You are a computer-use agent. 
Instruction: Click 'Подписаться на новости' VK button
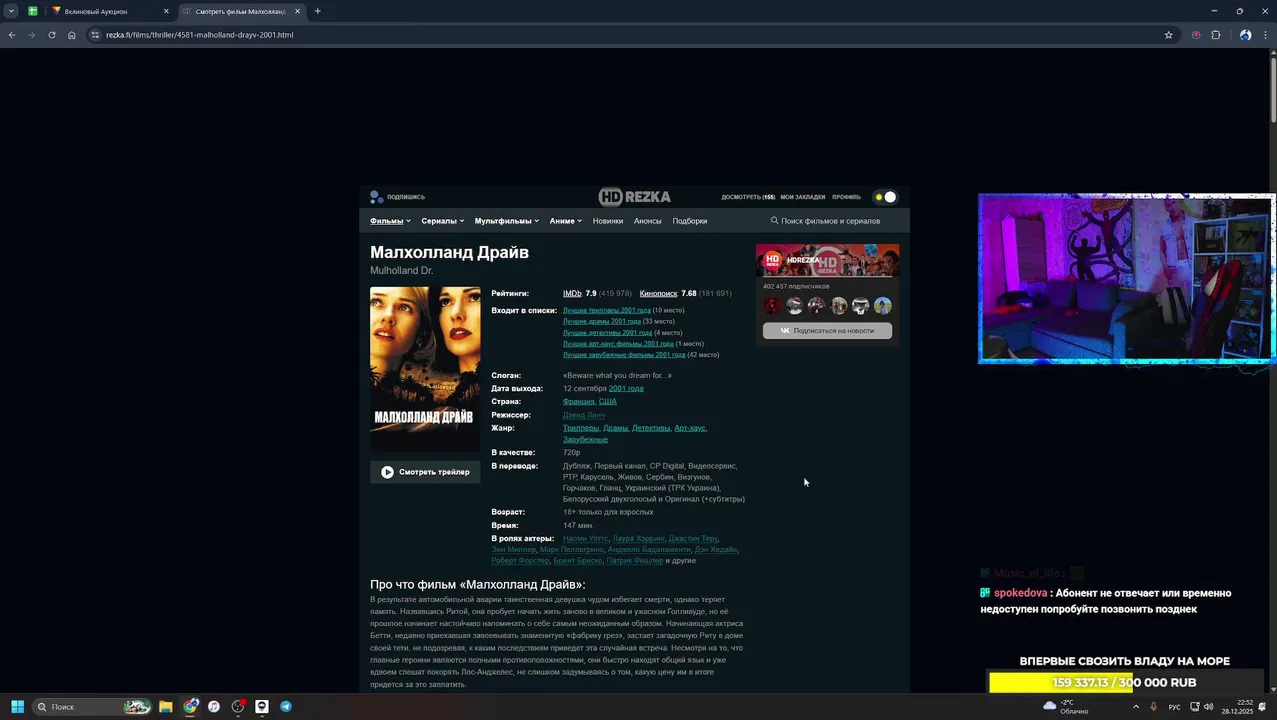click(x=827, y=331)
